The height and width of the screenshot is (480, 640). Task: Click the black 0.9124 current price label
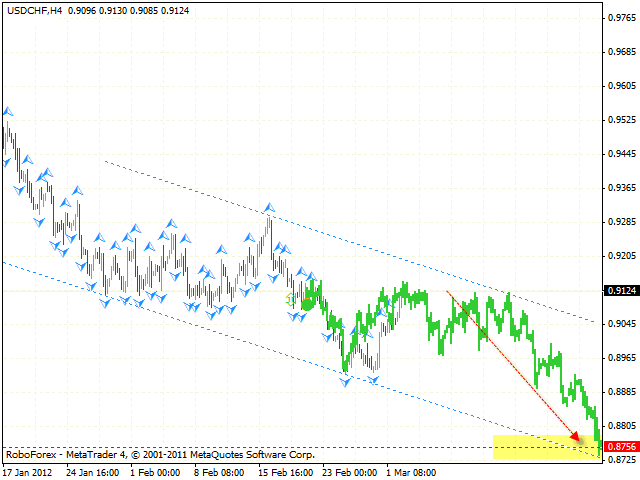pyautogui.click(x=621, y=291)
